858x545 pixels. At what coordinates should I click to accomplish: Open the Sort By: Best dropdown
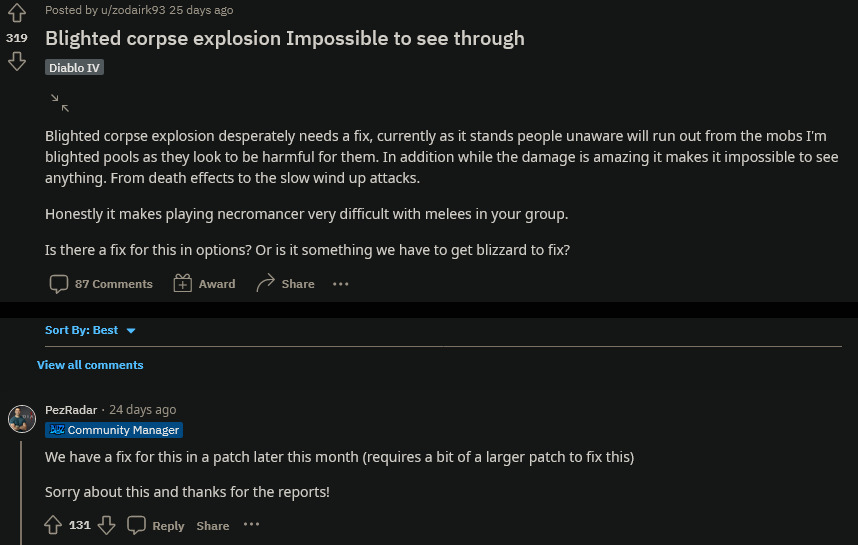(90, 330)
